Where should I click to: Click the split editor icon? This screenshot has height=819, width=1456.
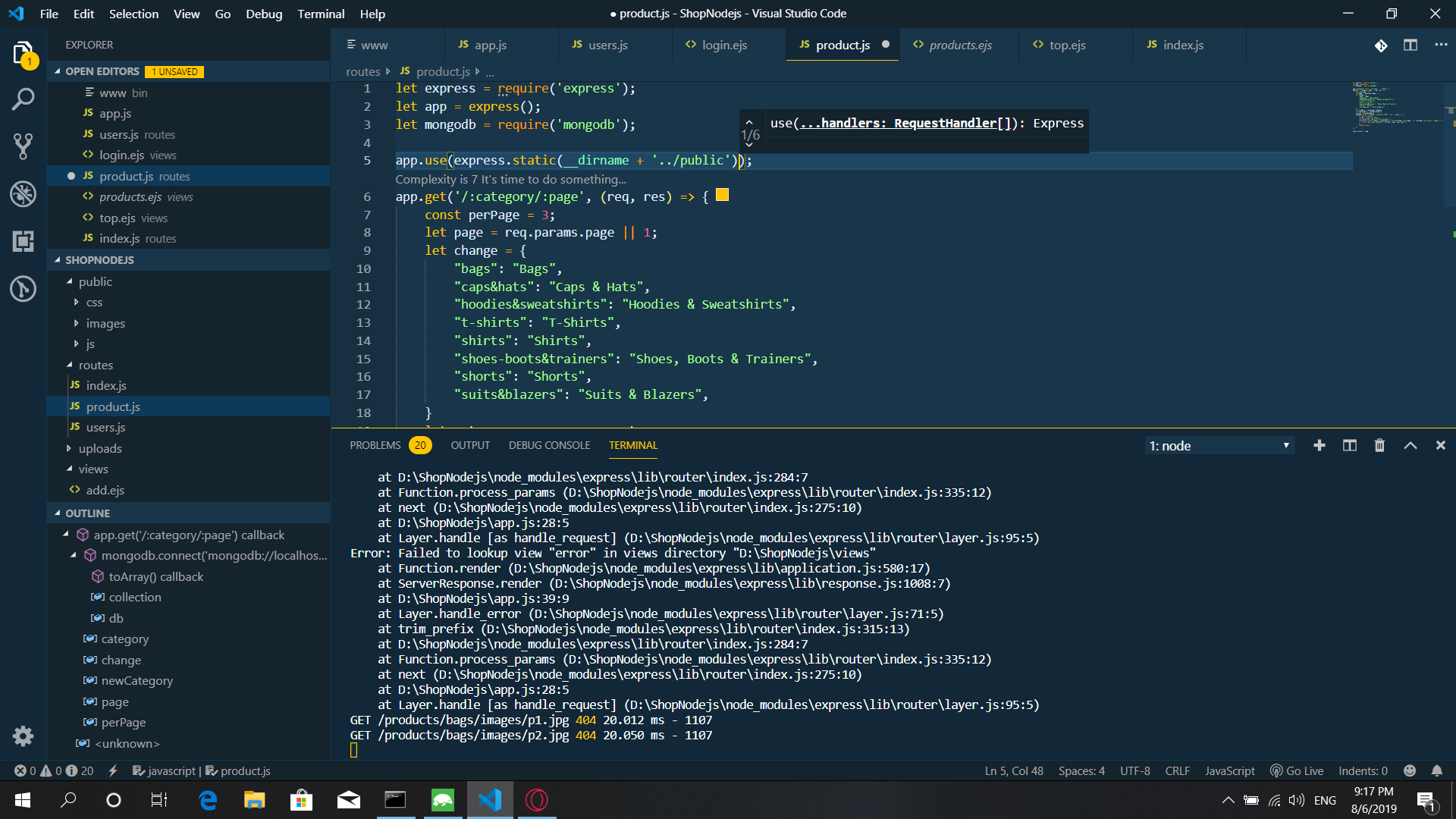pos(1410,45)
